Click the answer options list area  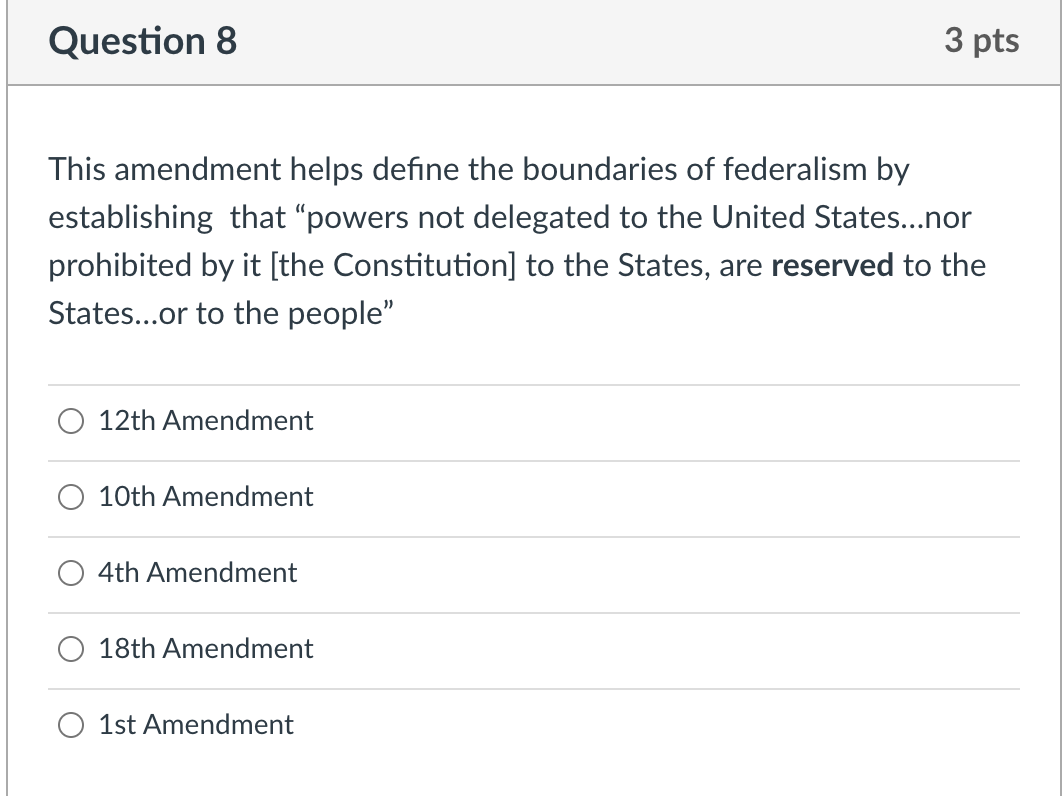(532, 570)
